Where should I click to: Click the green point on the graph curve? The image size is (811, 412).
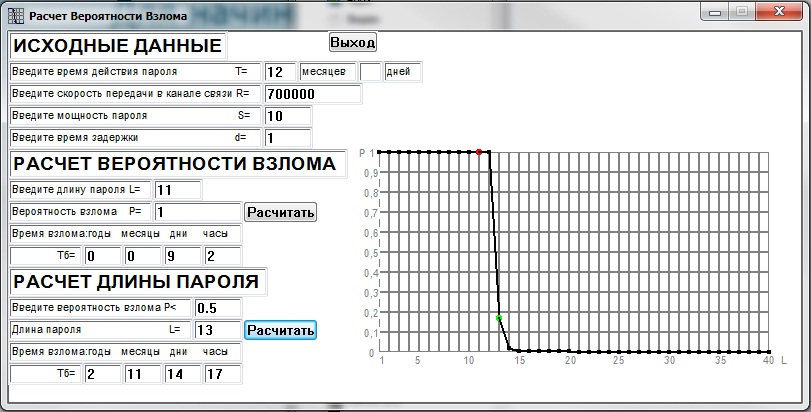pyautogui.click(x=499, y=318)
